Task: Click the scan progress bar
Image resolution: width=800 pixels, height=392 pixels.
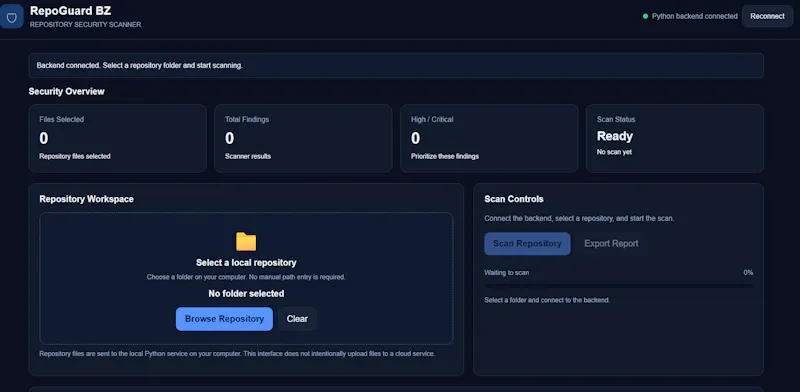Action: (618, 286)
